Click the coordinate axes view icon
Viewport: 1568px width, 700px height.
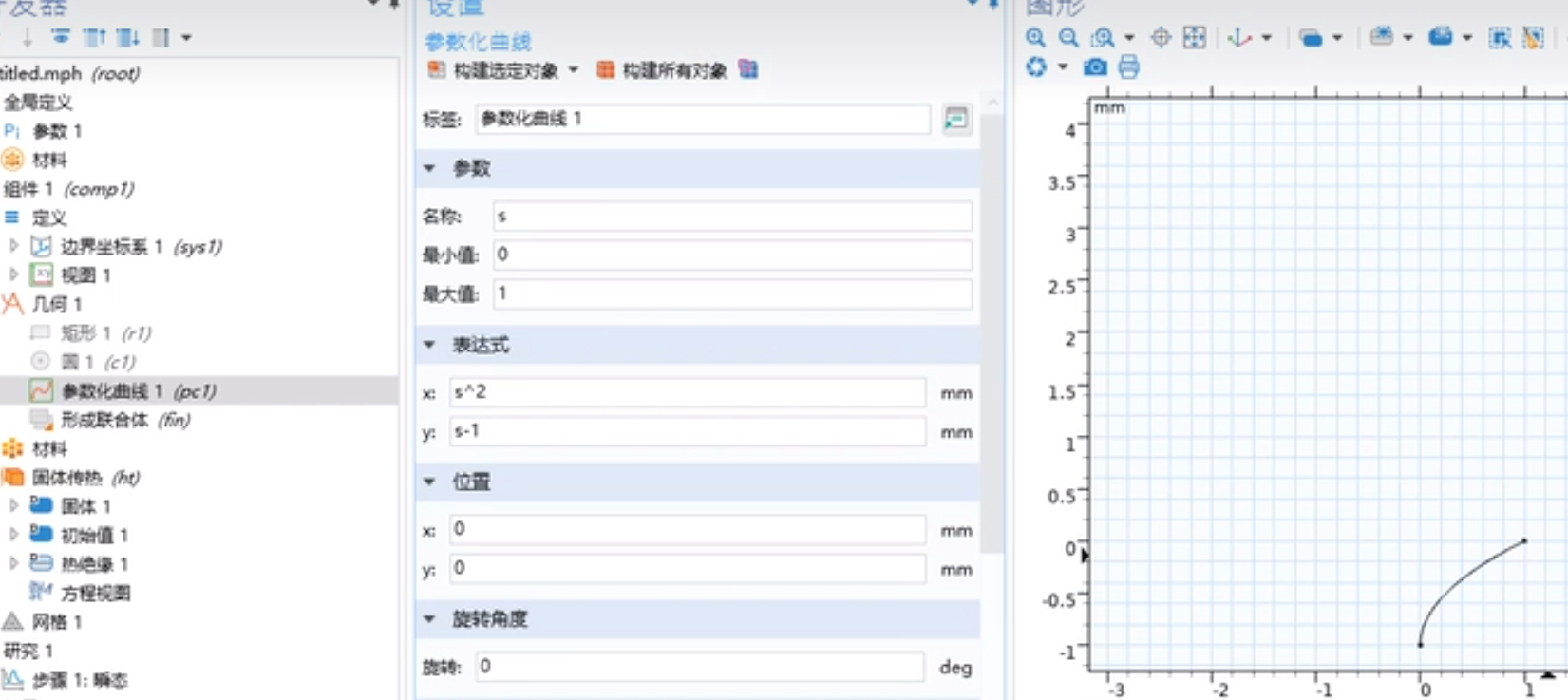[x=1239, y=37]
